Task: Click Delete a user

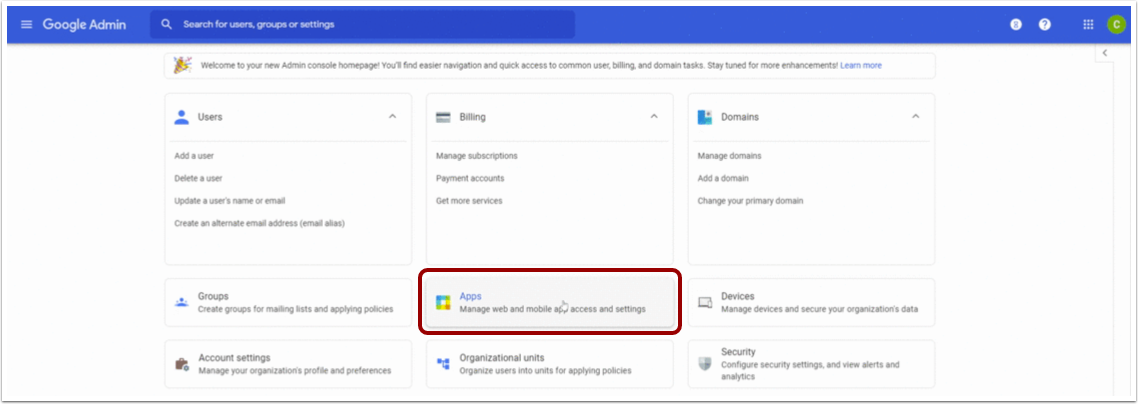Action: [198, 178]
